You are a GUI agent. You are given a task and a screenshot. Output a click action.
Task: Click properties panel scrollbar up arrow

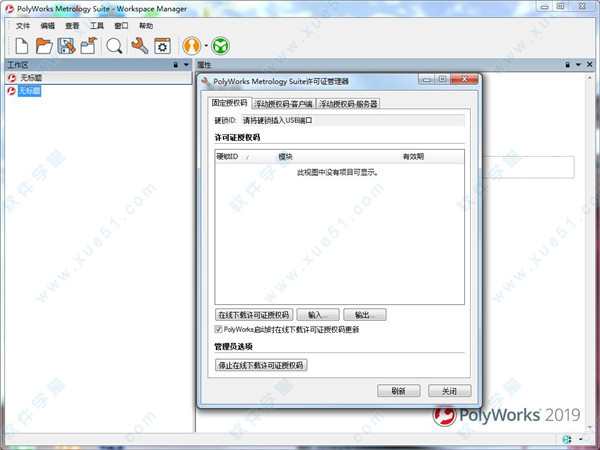(x=590, y=78)
